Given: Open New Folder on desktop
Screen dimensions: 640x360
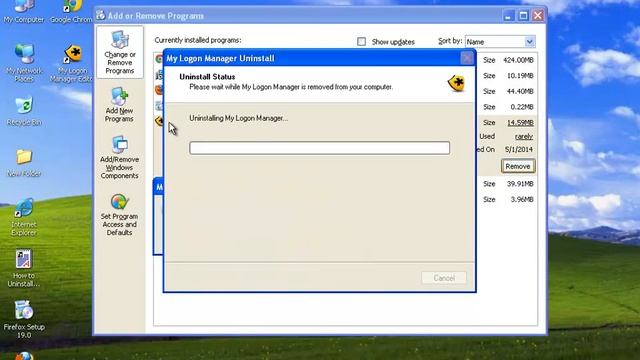Looking at the screenshot, I should point(24,163).
